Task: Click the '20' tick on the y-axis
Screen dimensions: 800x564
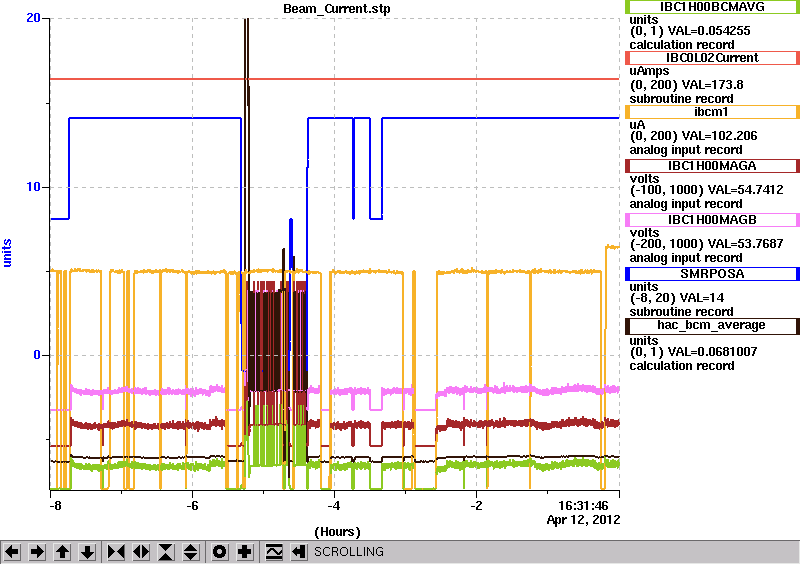Action: pos(33,18)
